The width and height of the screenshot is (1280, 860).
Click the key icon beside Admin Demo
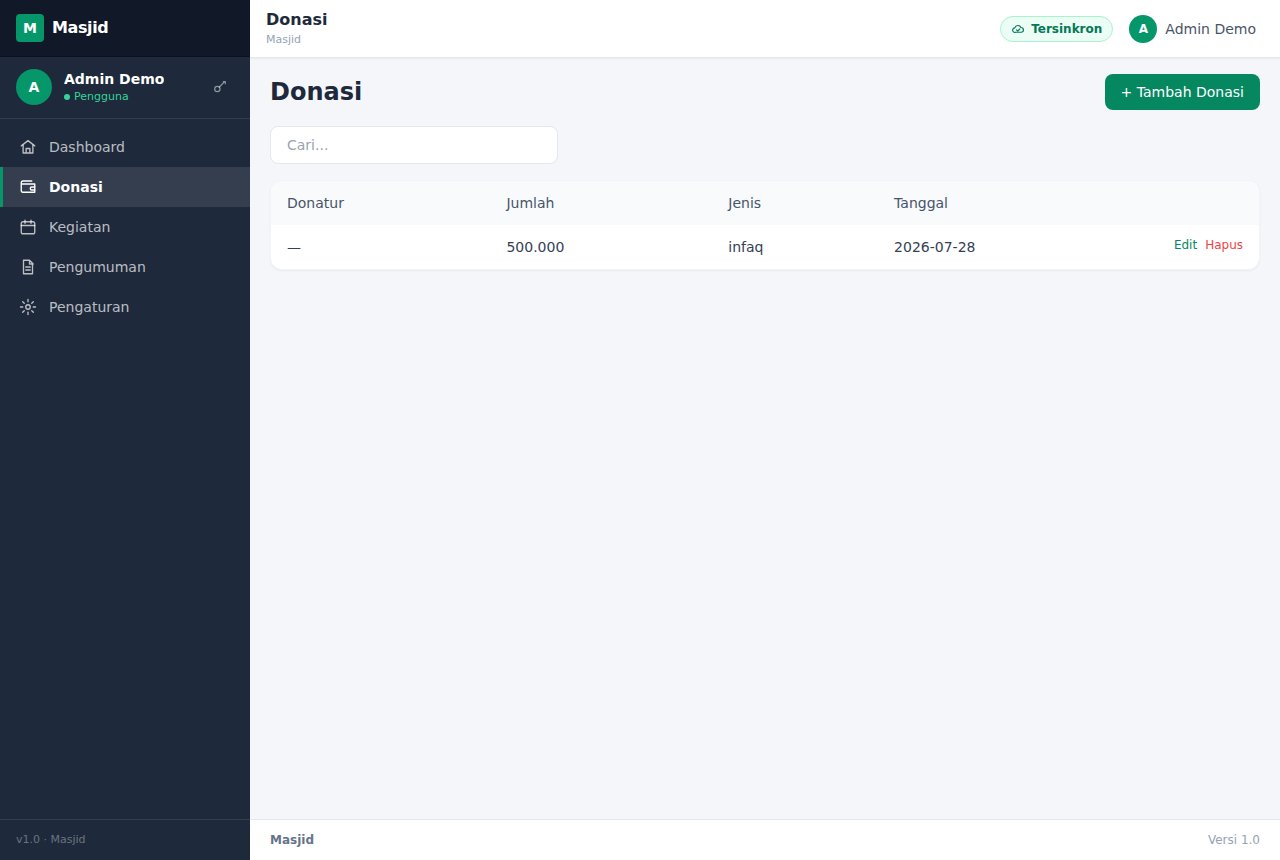(x=220, y=87)
